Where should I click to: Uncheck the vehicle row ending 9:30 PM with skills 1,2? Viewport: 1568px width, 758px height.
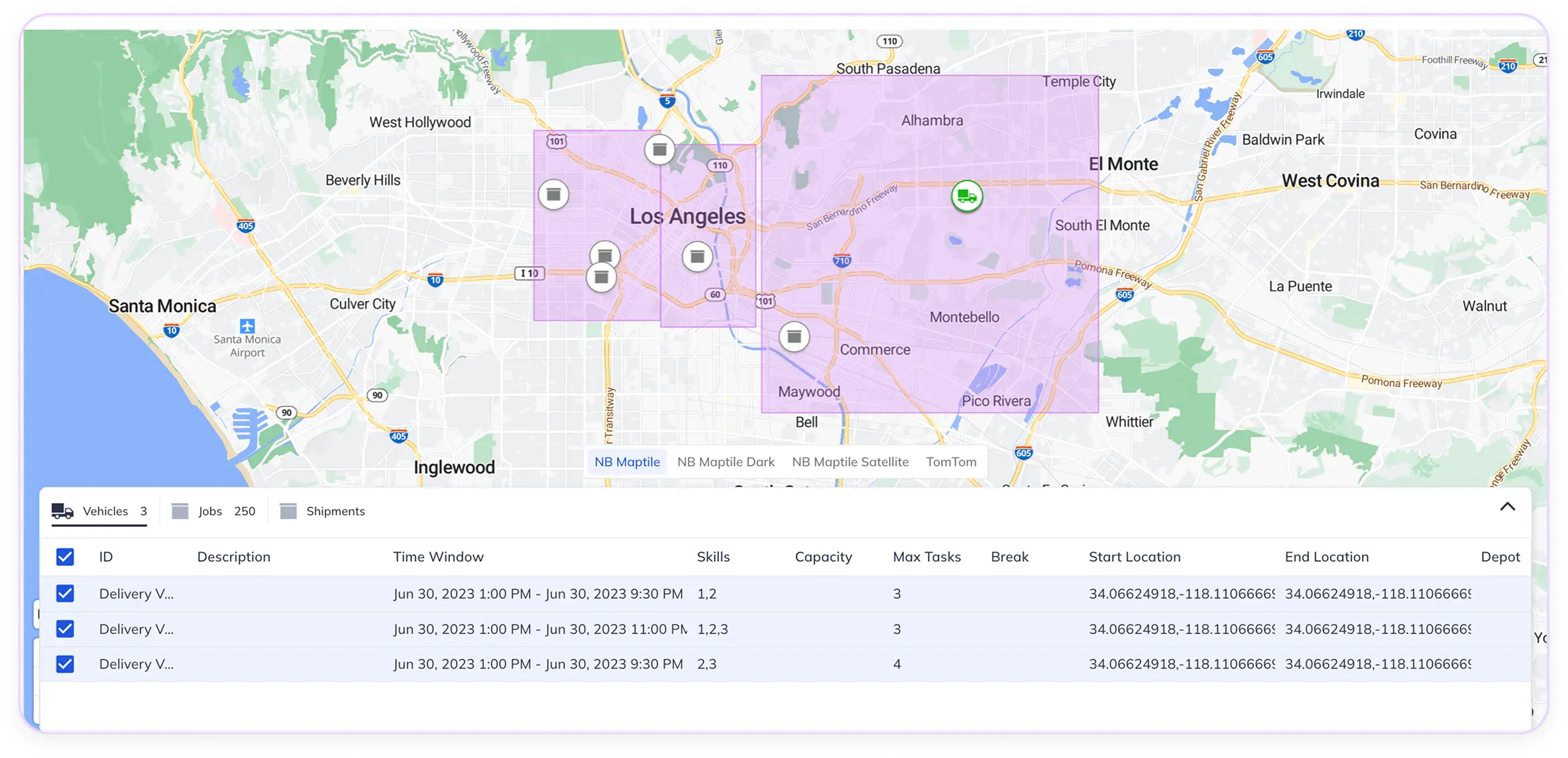tap(65, 593)
